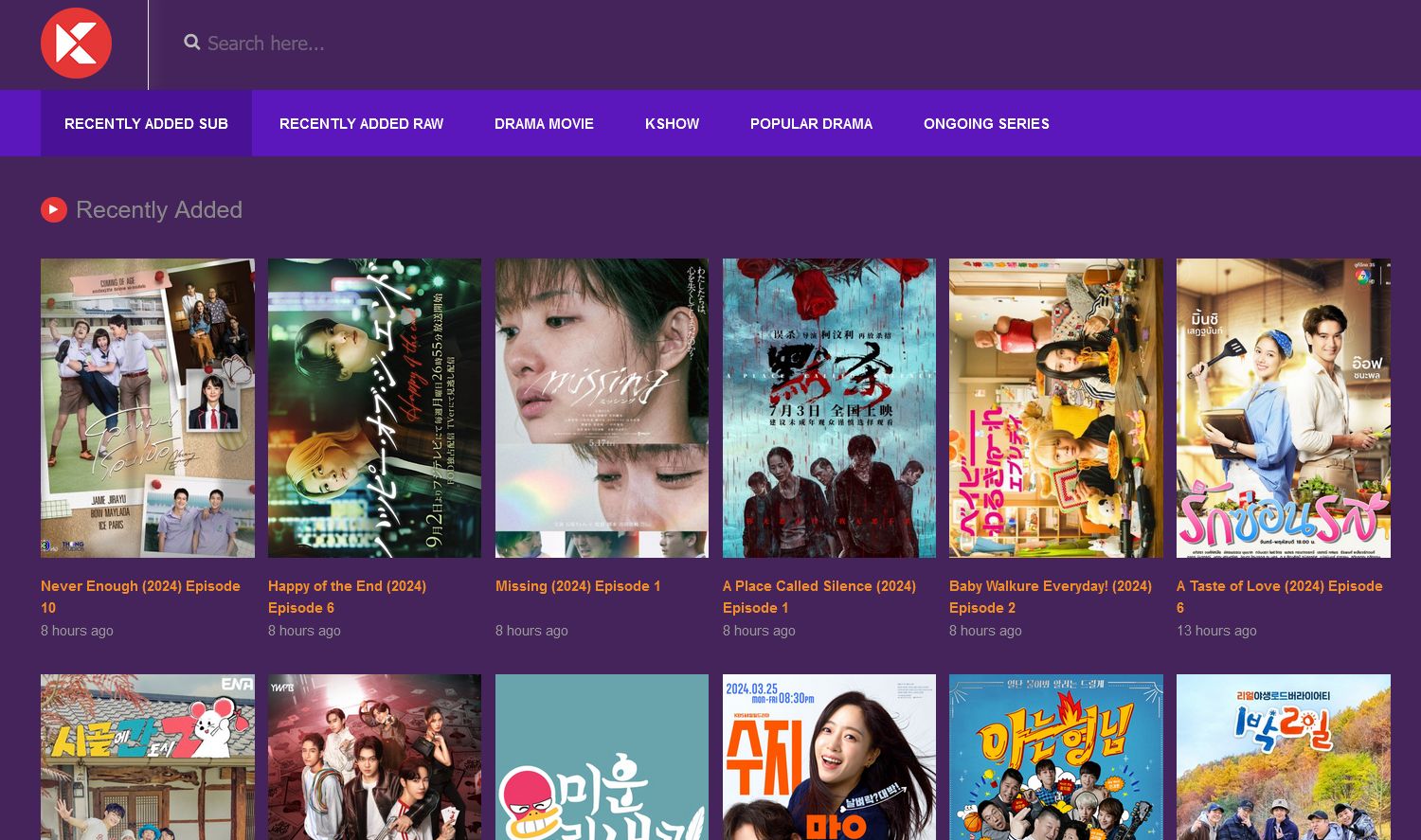The height and width of the screenshot is (840, 1421).
Task: Open the Recently Added Sub tab
Action: coord(146,123)
